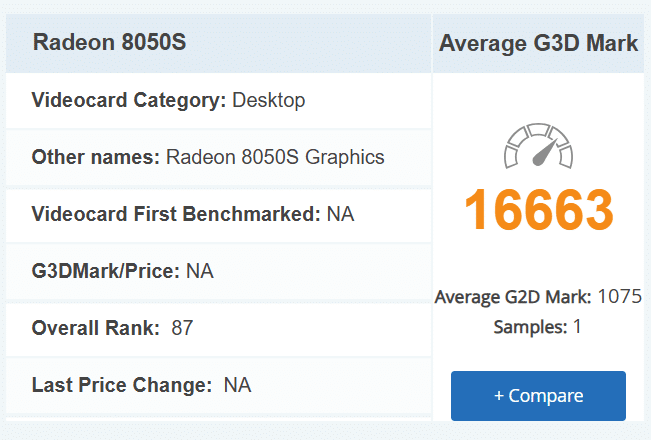Click the Last Price Change: NA row
The image size is (651, 440).
click(x=218, y=385)
